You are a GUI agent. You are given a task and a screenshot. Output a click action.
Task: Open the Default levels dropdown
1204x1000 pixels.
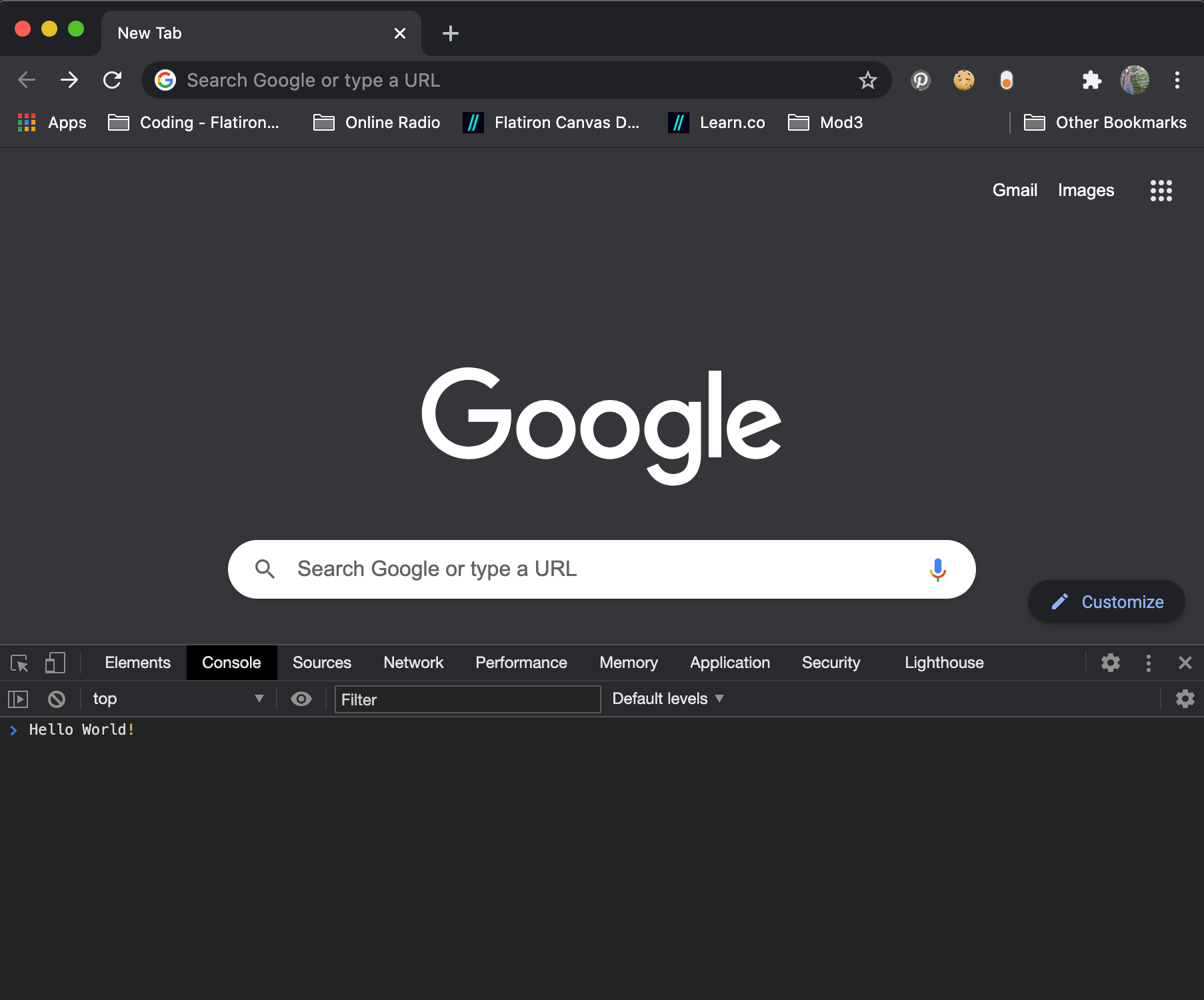point(668,699)
